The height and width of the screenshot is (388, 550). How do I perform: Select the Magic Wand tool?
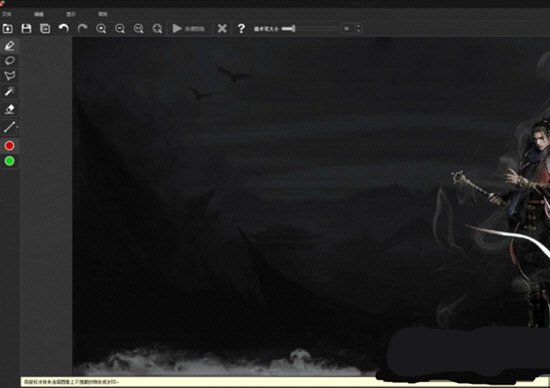9,91
